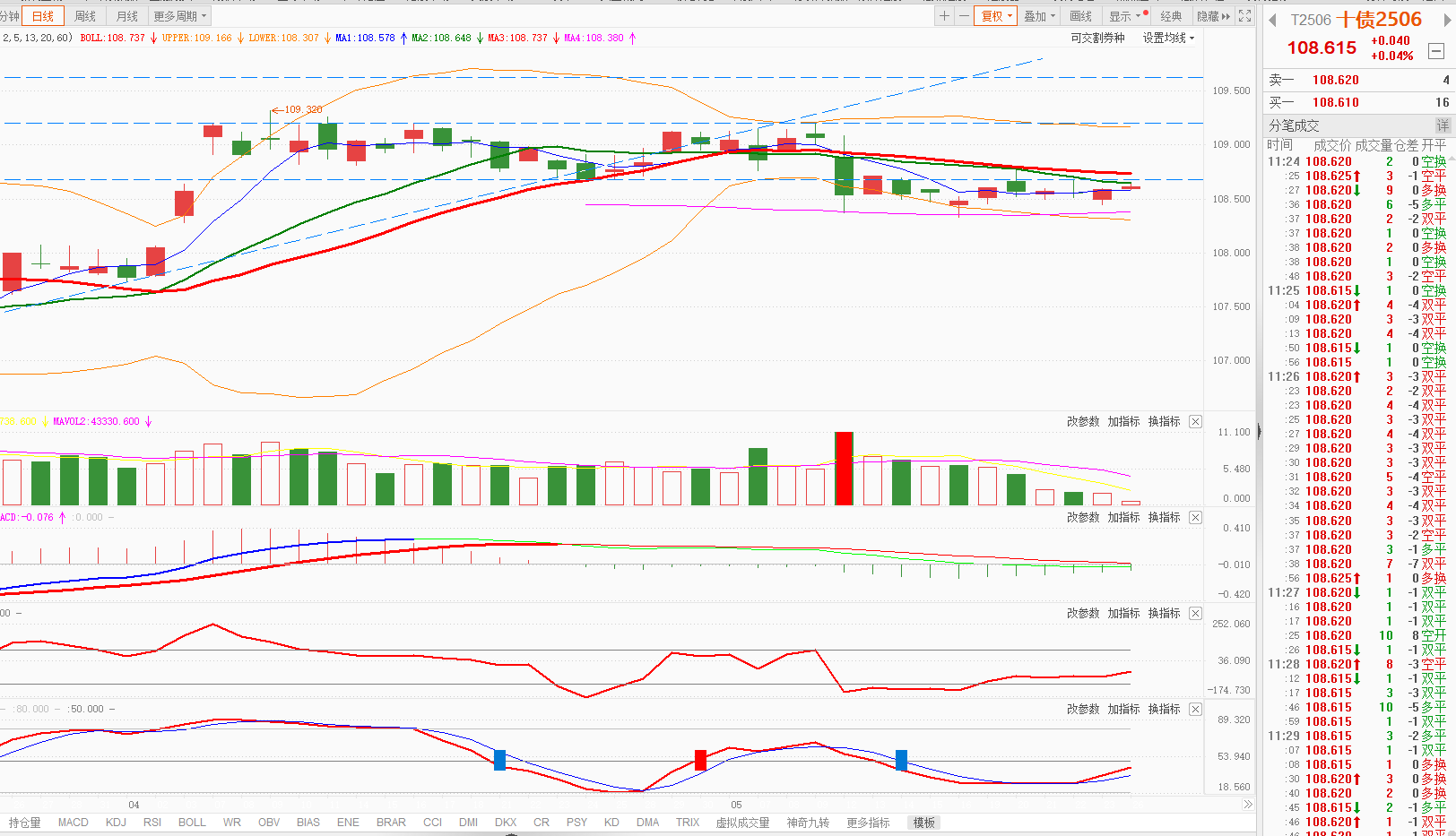Select MACD indicator tab
This screenshot has height=836, width=1456.
[74, 823]
